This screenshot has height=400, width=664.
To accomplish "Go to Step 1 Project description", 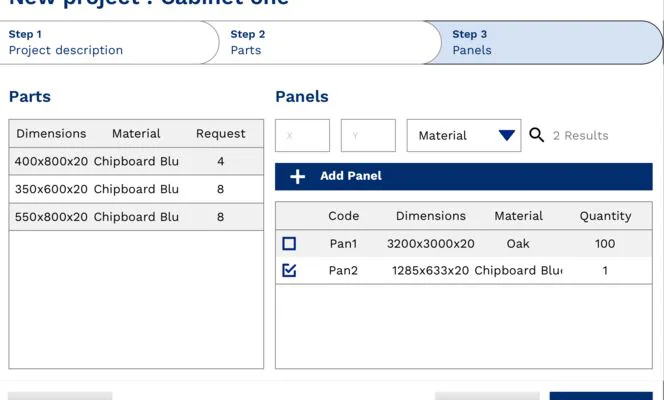I will [x=108, y=42].
